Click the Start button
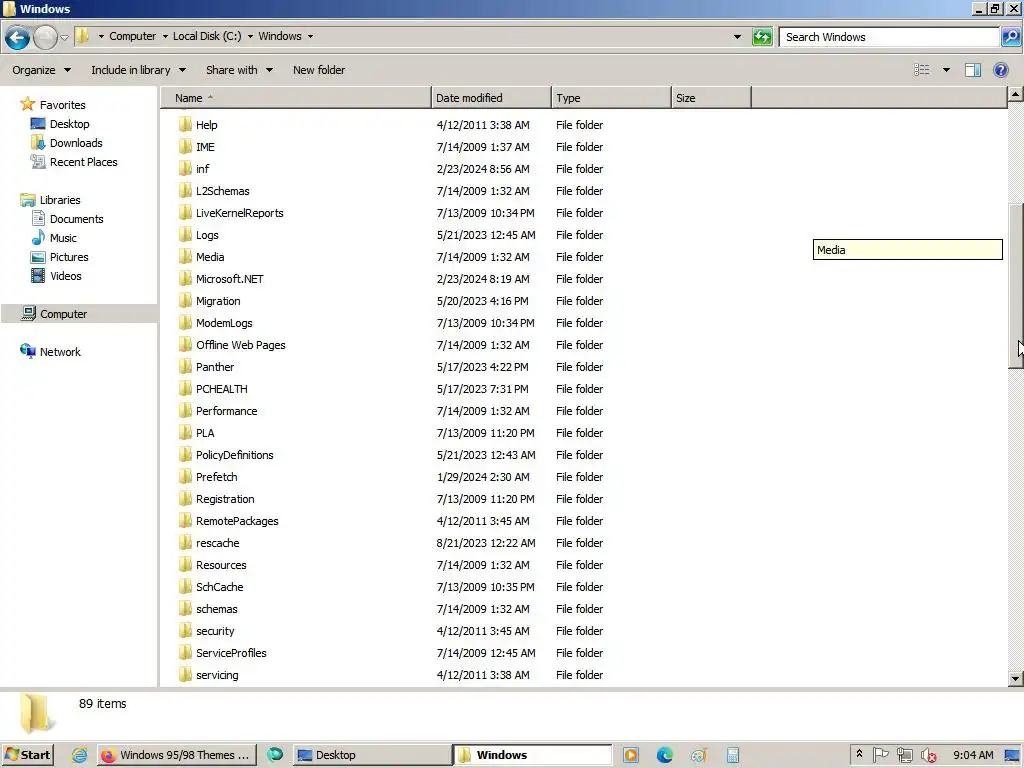Image resolution: width=1024 pixels, height=768 pixels. (27, 755)
